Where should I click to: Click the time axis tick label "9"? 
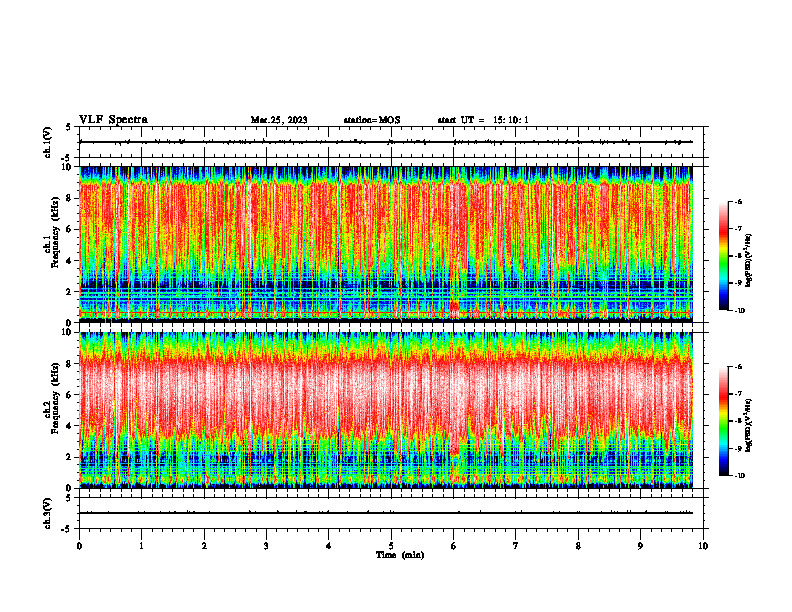pos(640,546)
